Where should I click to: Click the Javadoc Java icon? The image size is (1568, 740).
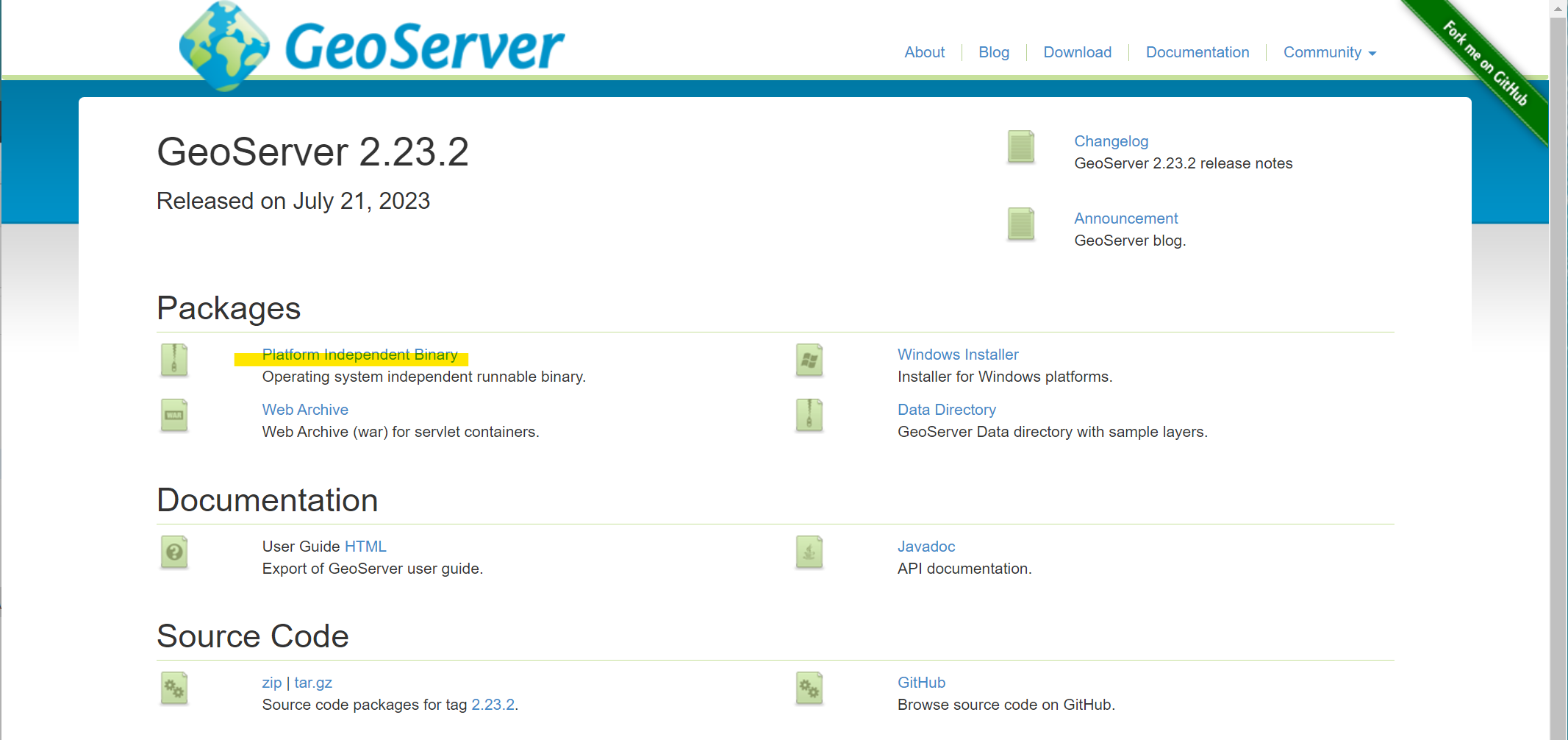[x=809, y=552]
